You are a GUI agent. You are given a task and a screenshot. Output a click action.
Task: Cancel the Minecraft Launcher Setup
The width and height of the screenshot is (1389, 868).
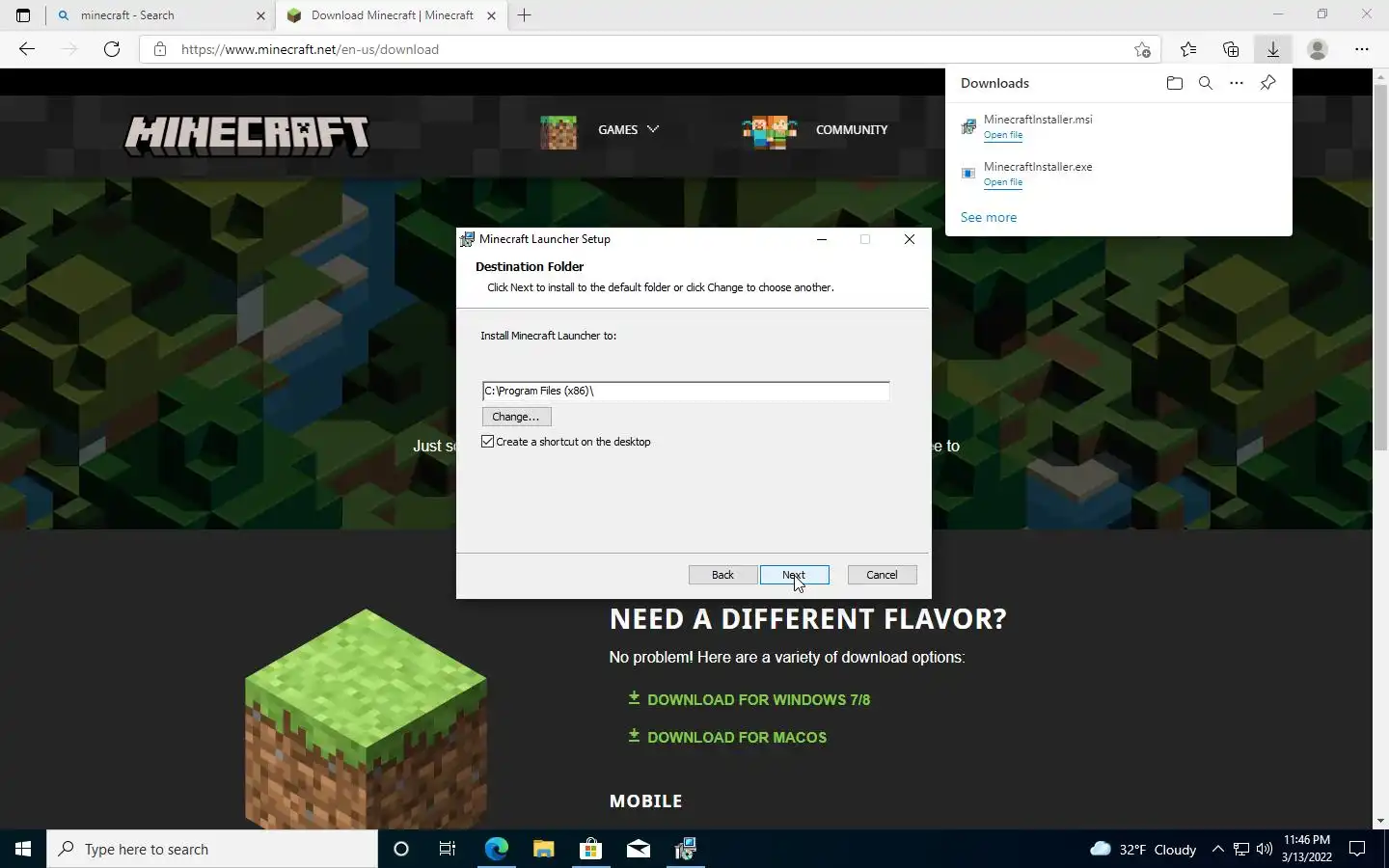tap(882, 575)
